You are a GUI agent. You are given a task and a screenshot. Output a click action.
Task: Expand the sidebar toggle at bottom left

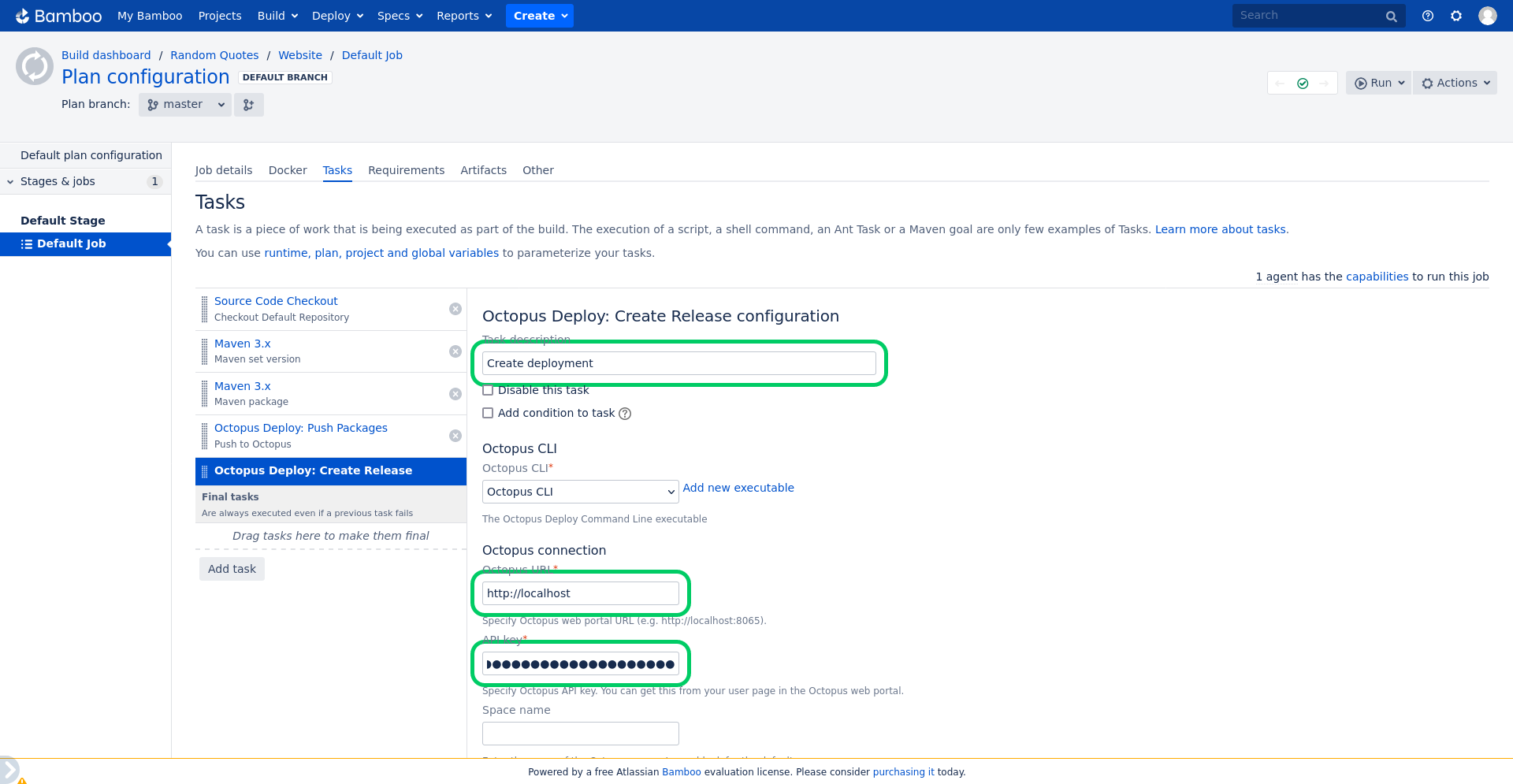tap(9, 769)
